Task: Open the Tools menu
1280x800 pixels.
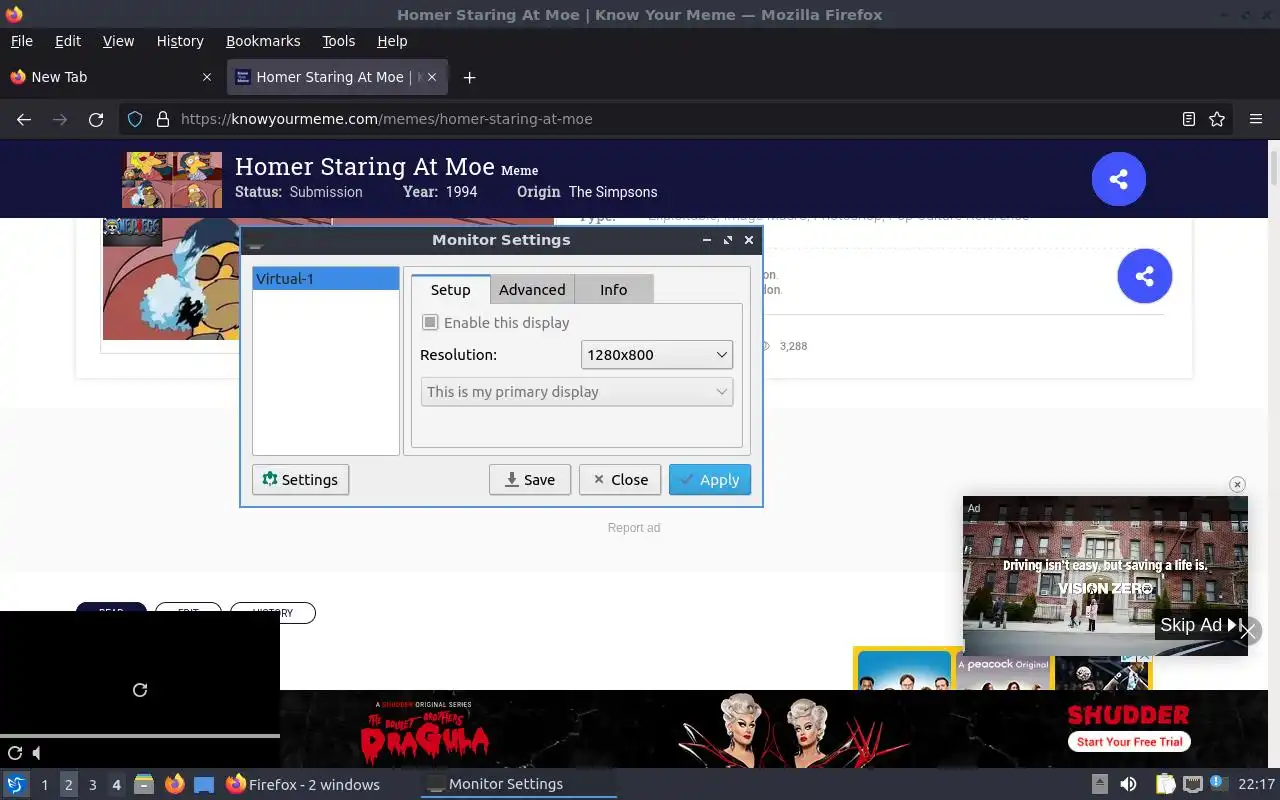Action: [x=338, y=41]
